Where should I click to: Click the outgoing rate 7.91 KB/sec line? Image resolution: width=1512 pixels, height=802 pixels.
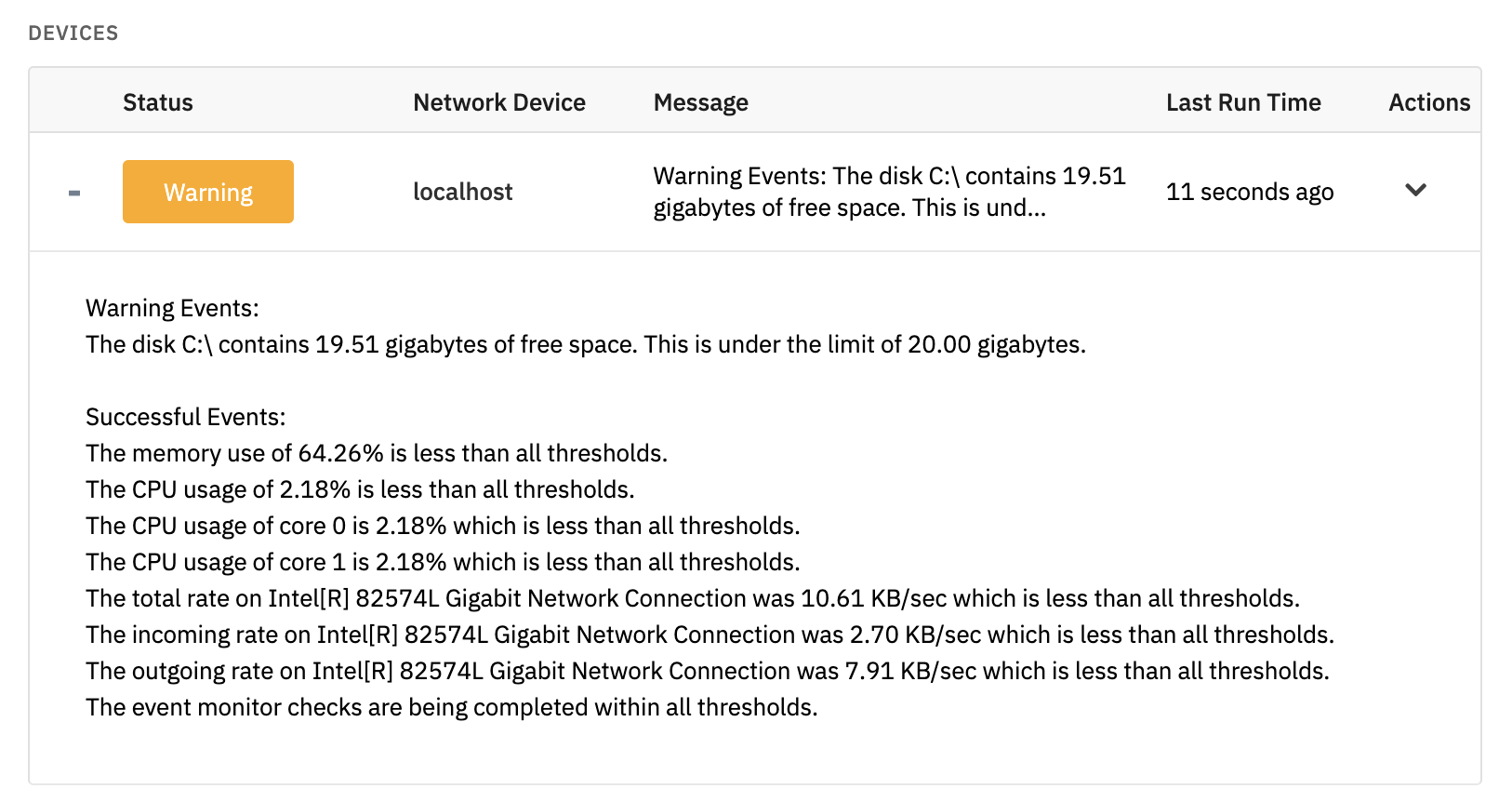coord(708,671)
